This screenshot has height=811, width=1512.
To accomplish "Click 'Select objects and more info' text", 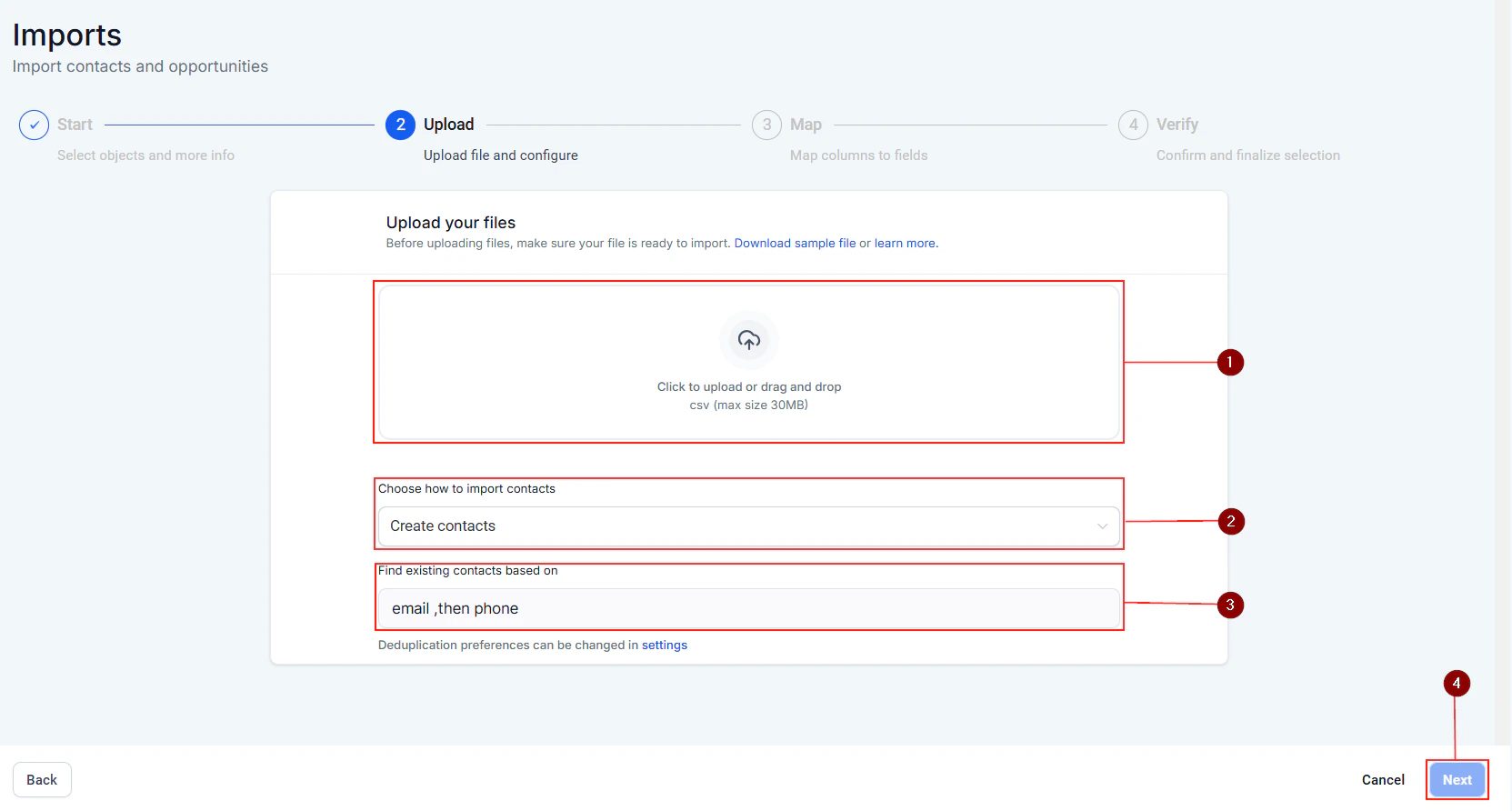I will coord(145,155).
